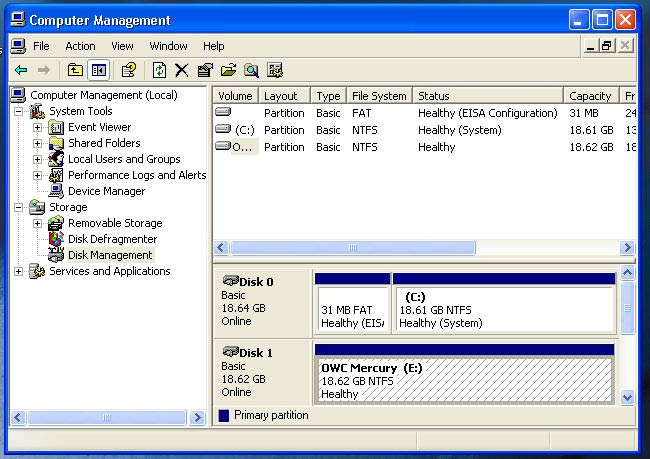This screenshot has height=459, width=650.
Task: Click the Back arrow toolbar icon
Action: 21,70
